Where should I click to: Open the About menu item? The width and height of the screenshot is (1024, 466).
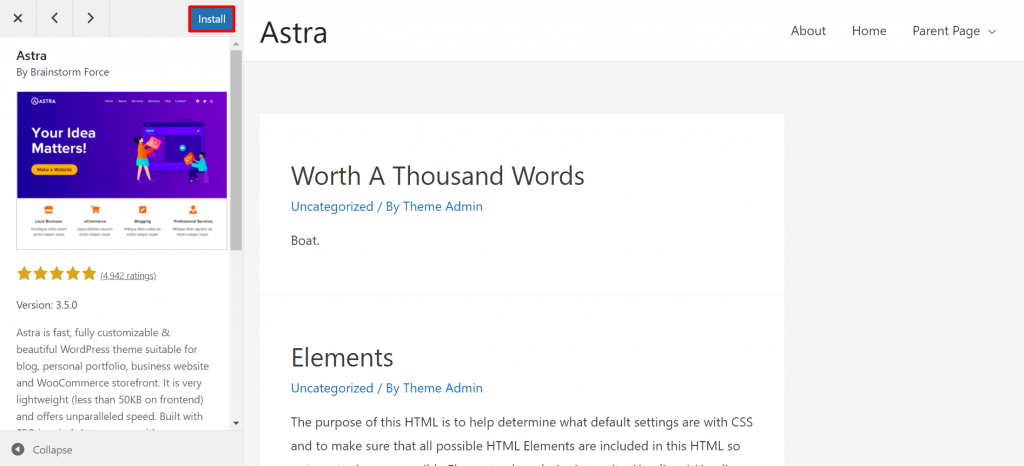(x=808, y=31)
